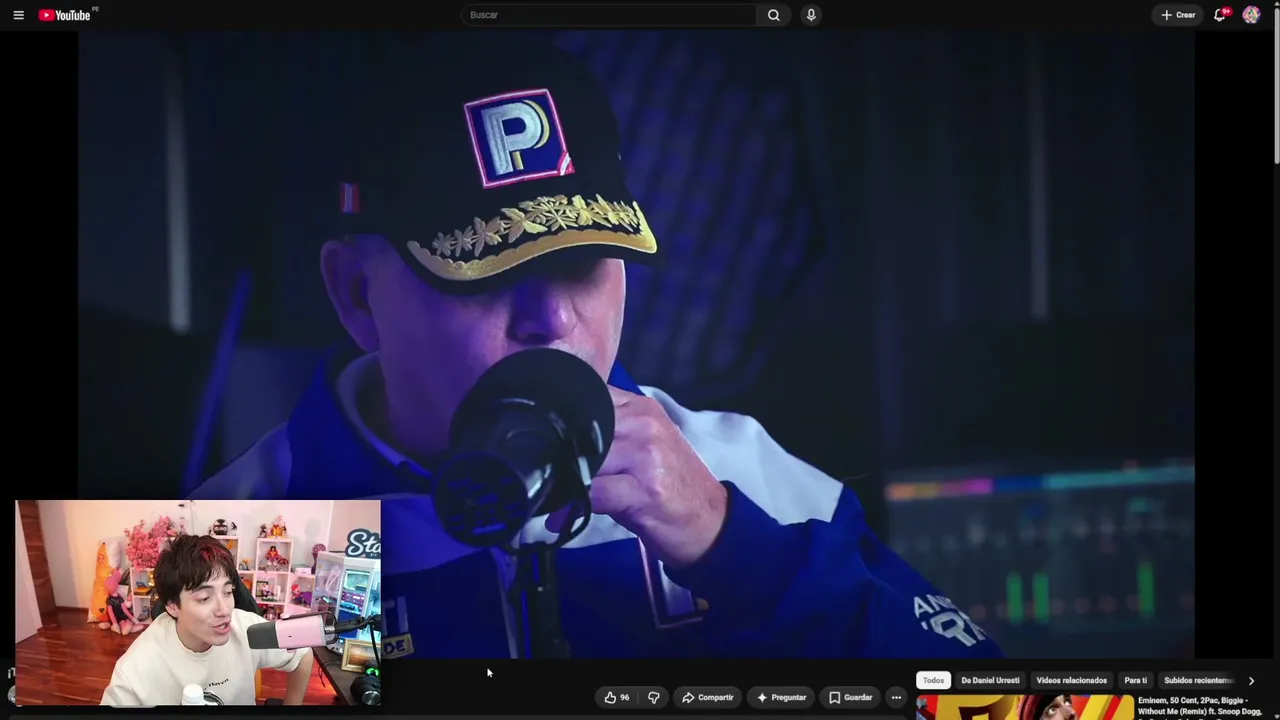This screenshot has height=720, width=1280.
Task: Select the Videos relacionados chip
Action: [1071, 681]
